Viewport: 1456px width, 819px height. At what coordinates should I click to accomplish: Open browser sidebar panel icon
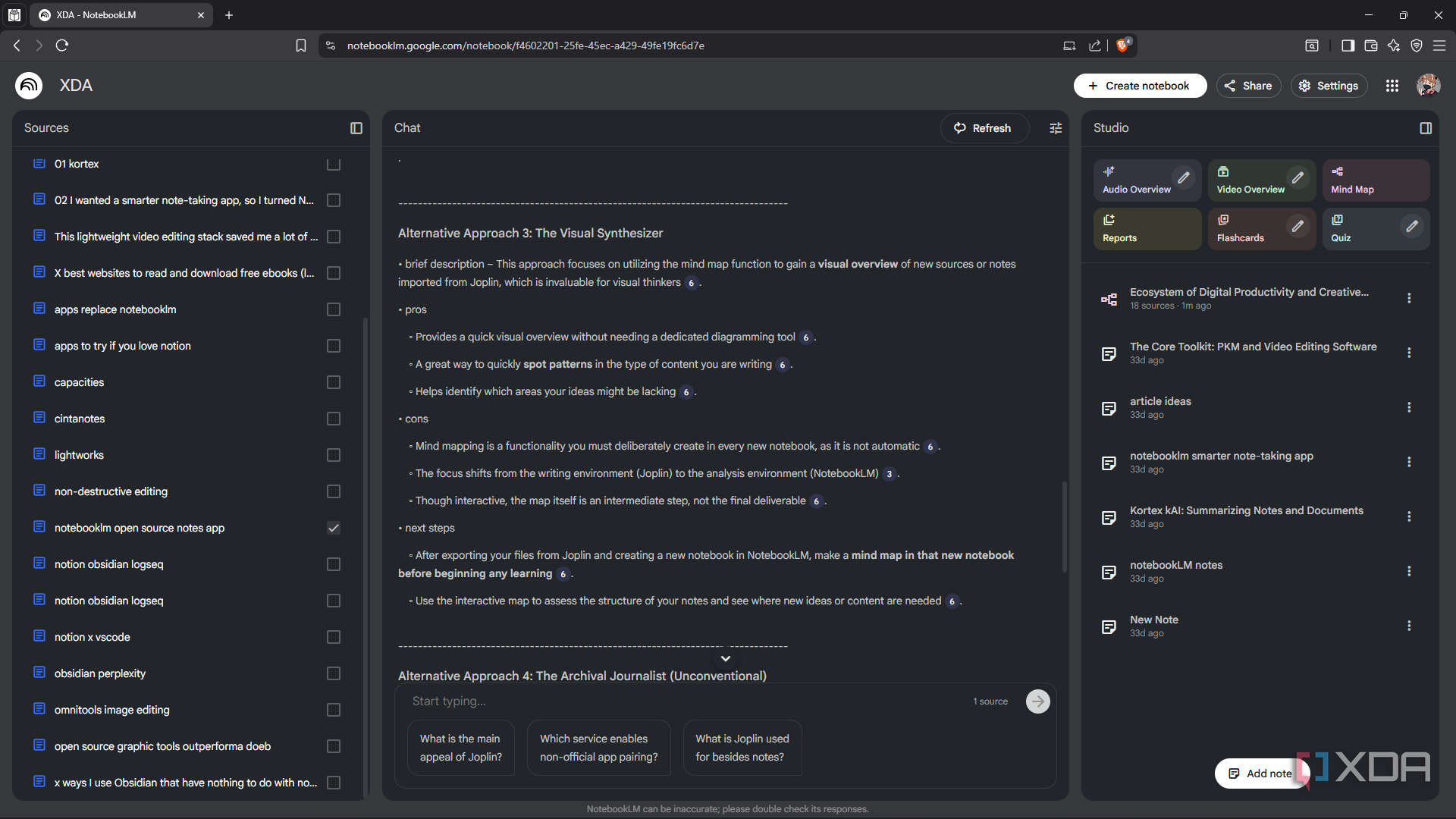(x=1348, y=45)
